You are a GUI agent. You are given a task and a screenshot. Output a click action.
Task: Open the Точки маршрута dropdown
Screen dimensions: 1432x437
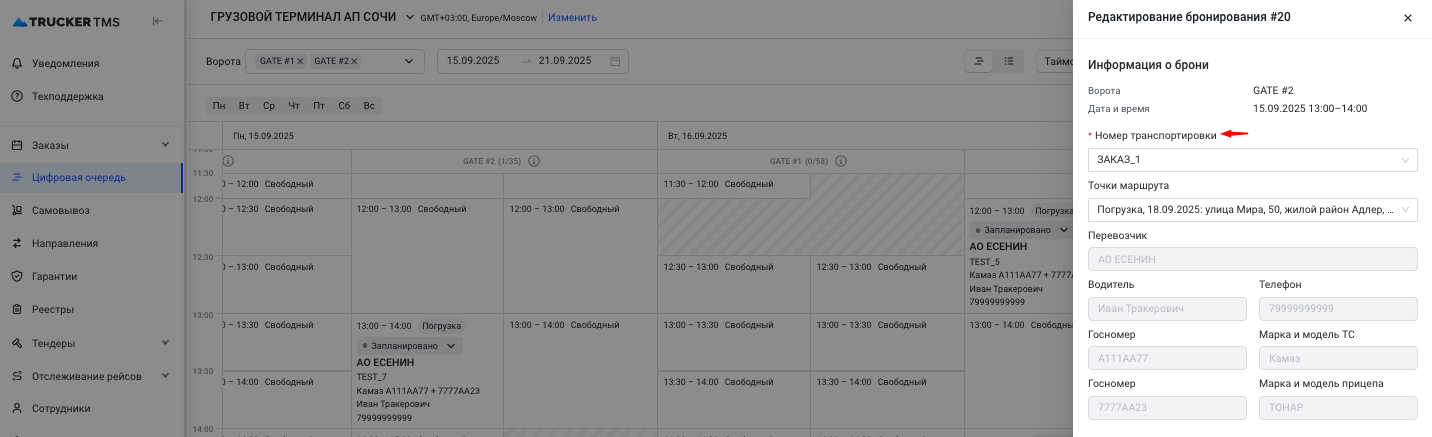click(x=1252, y=209)
